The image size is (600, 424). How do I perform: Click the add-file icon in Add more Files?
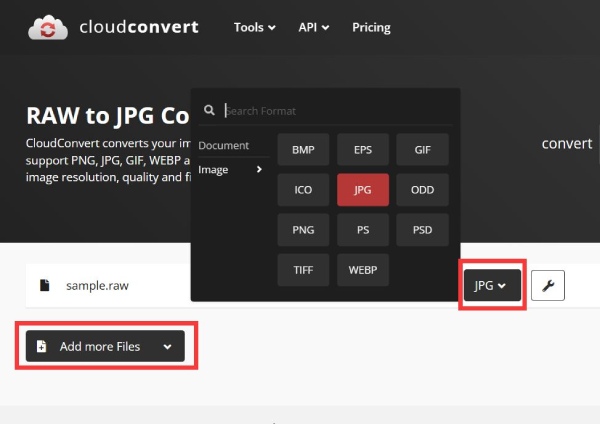41,346
